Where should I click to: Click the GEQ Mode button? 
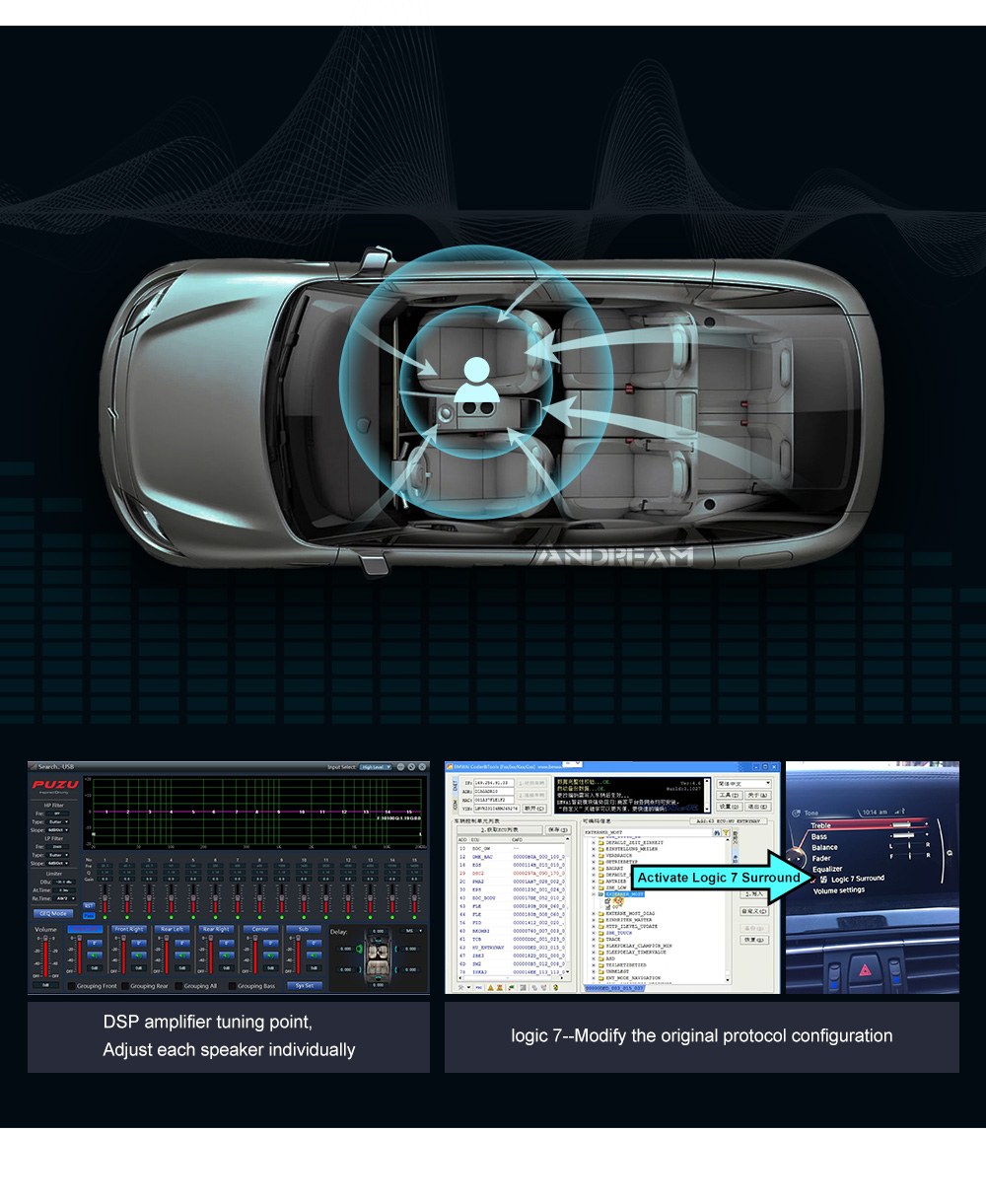[53, 914]
